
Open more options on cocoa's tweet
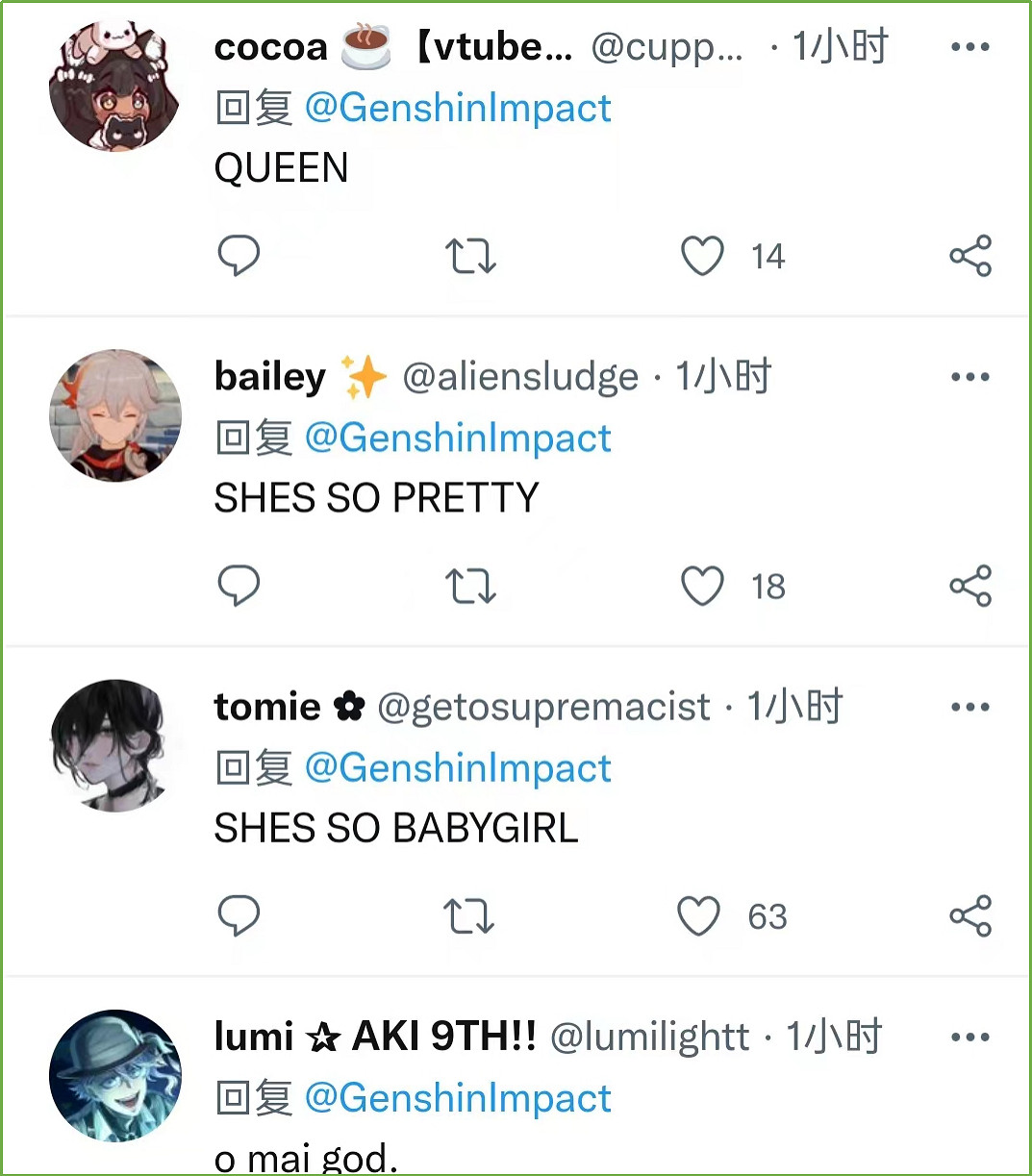969,47
